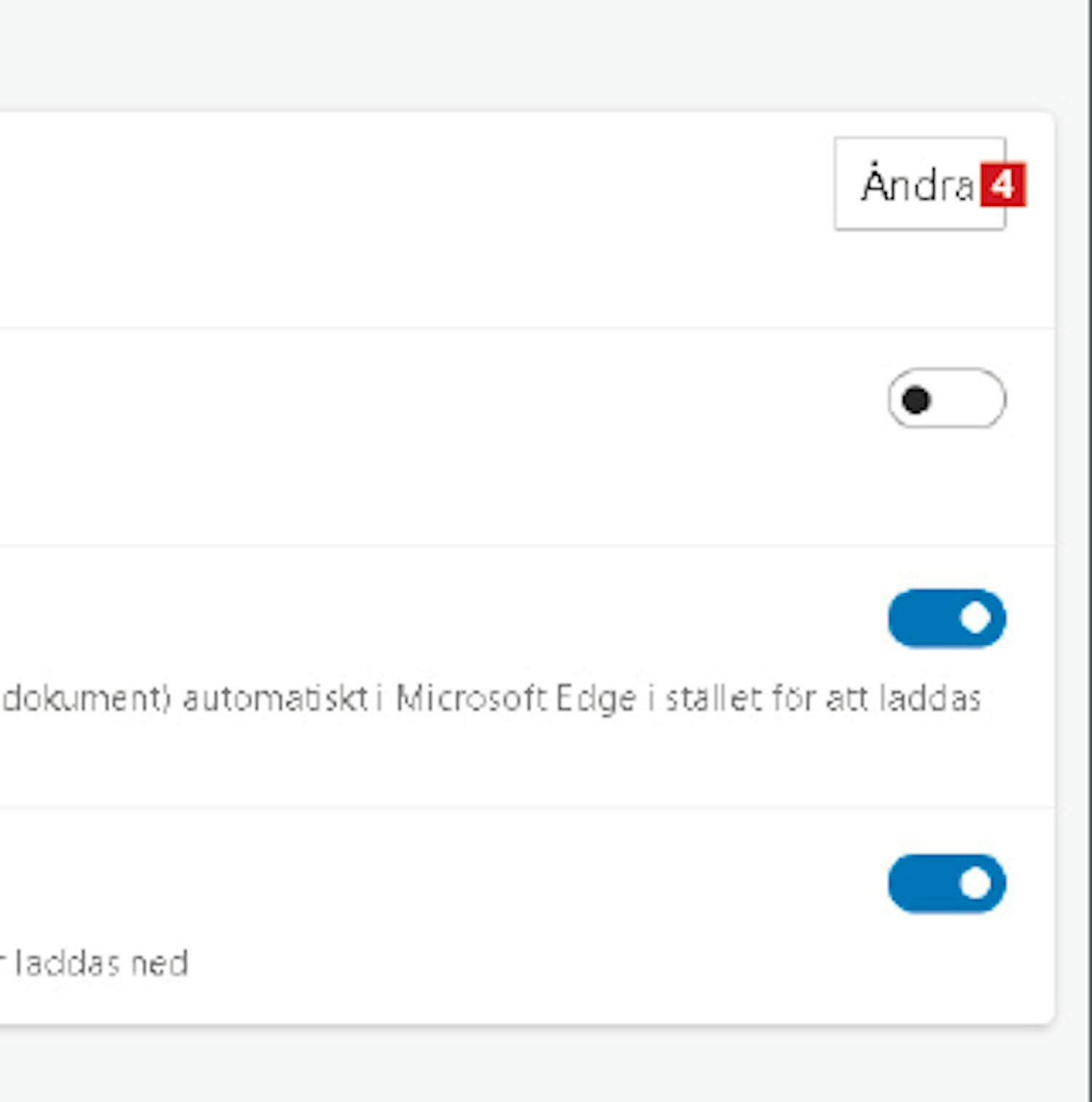Disable the toggle above the Microsoft Edge description
This screenshot has width=1092, height=1102.
946,619
